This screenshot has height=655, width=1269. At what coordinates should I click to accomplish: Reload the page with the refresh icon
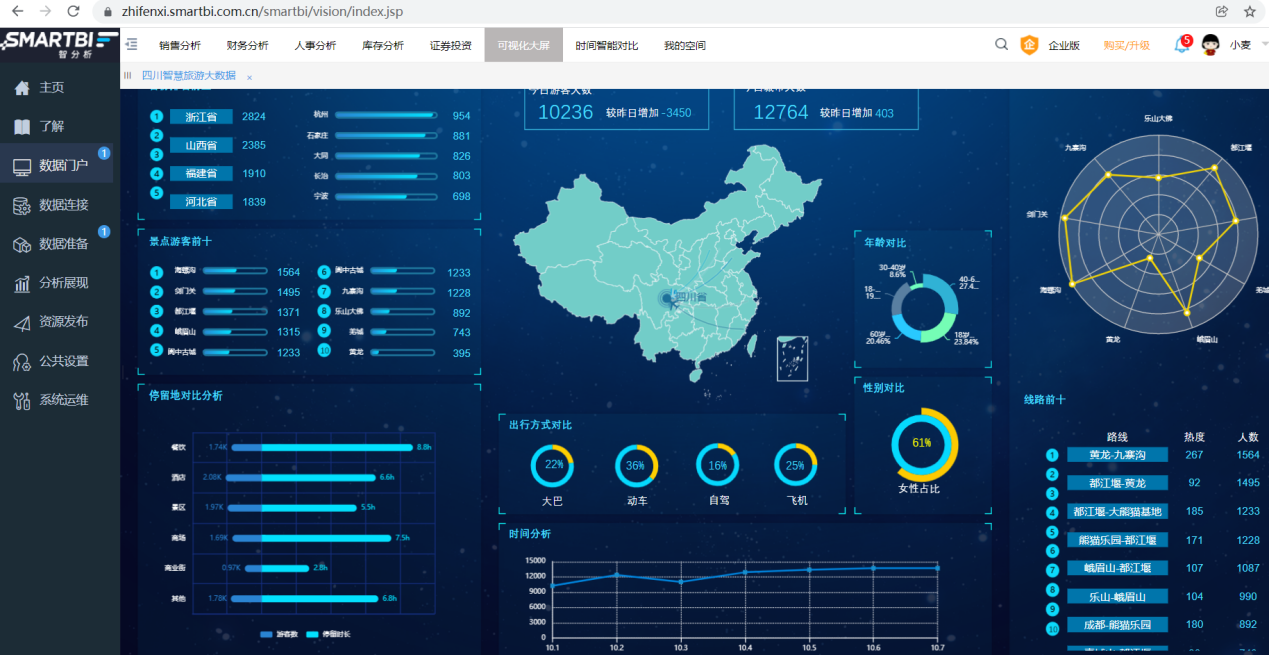coord(73,11)
